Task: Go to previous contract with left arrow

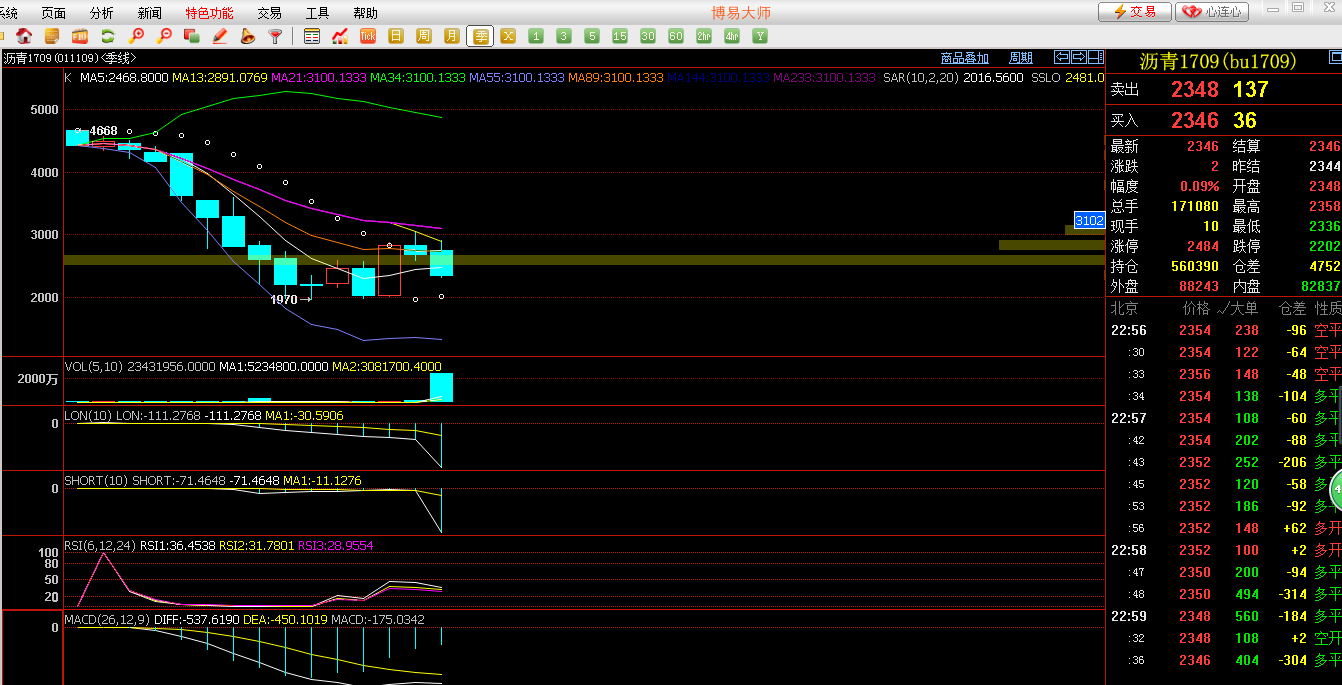Action: point(1062,57)
